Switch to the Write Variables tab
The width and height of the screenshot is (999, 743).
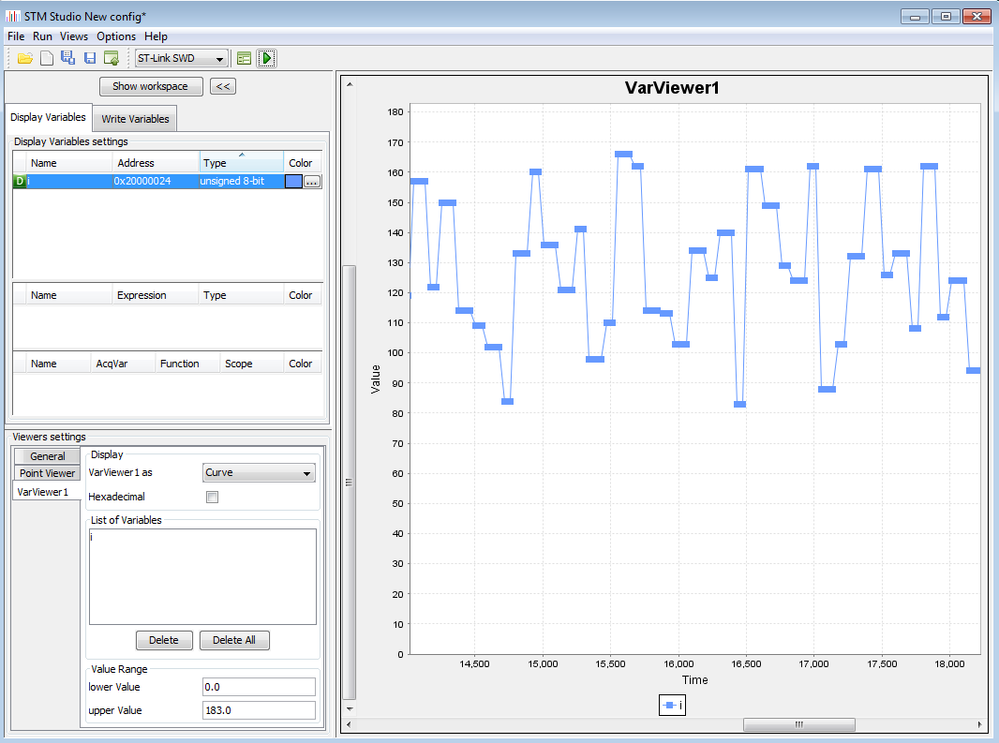pyautogui.click(x=135, y=119)
